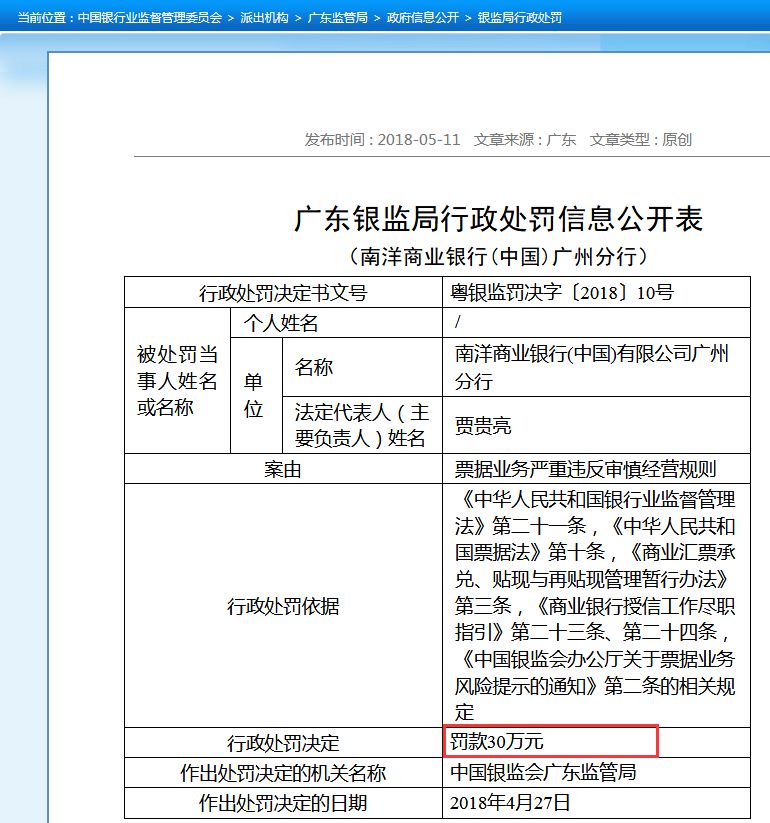Select the document number 粤银监罚决字〔2018〕10号 cell
Screen dimensions: 770x823
(563, 293)
